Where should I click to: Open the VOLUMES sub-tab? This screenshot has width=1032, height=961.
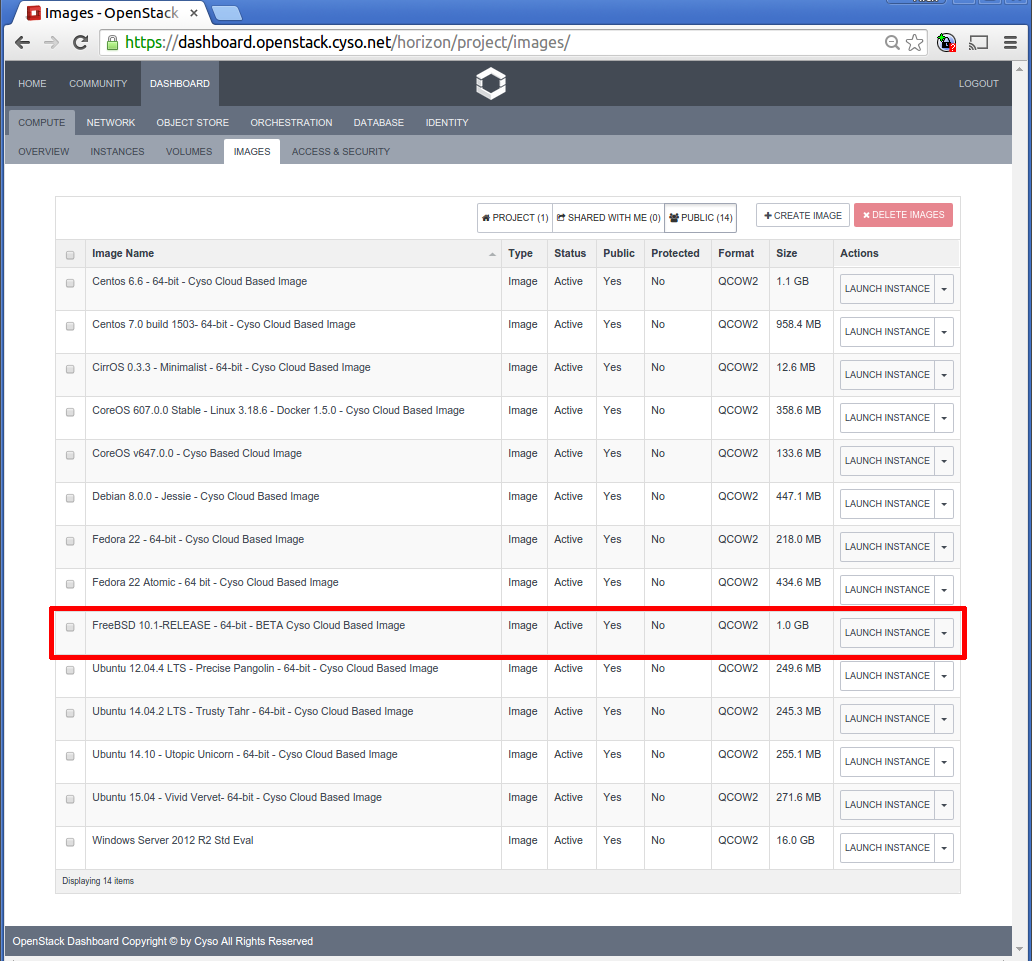coord(189,151)
